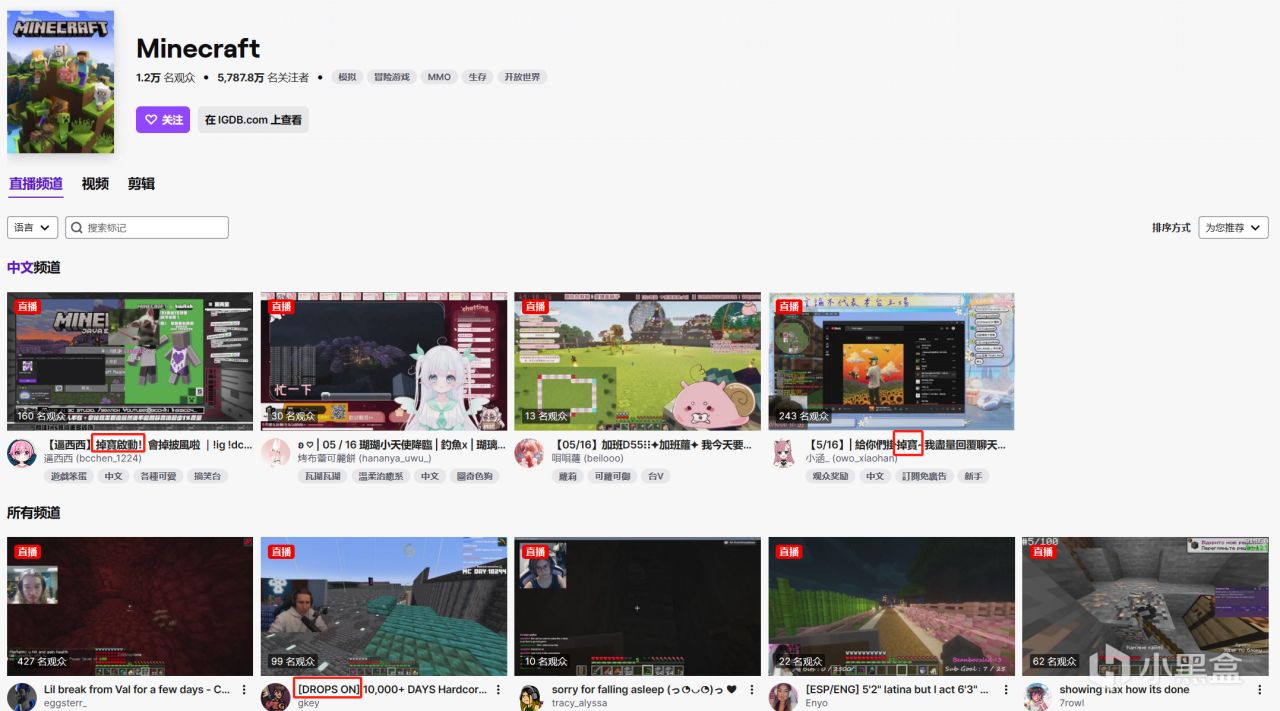Open more options for Enyo stream

click(x=1007, y=690)
